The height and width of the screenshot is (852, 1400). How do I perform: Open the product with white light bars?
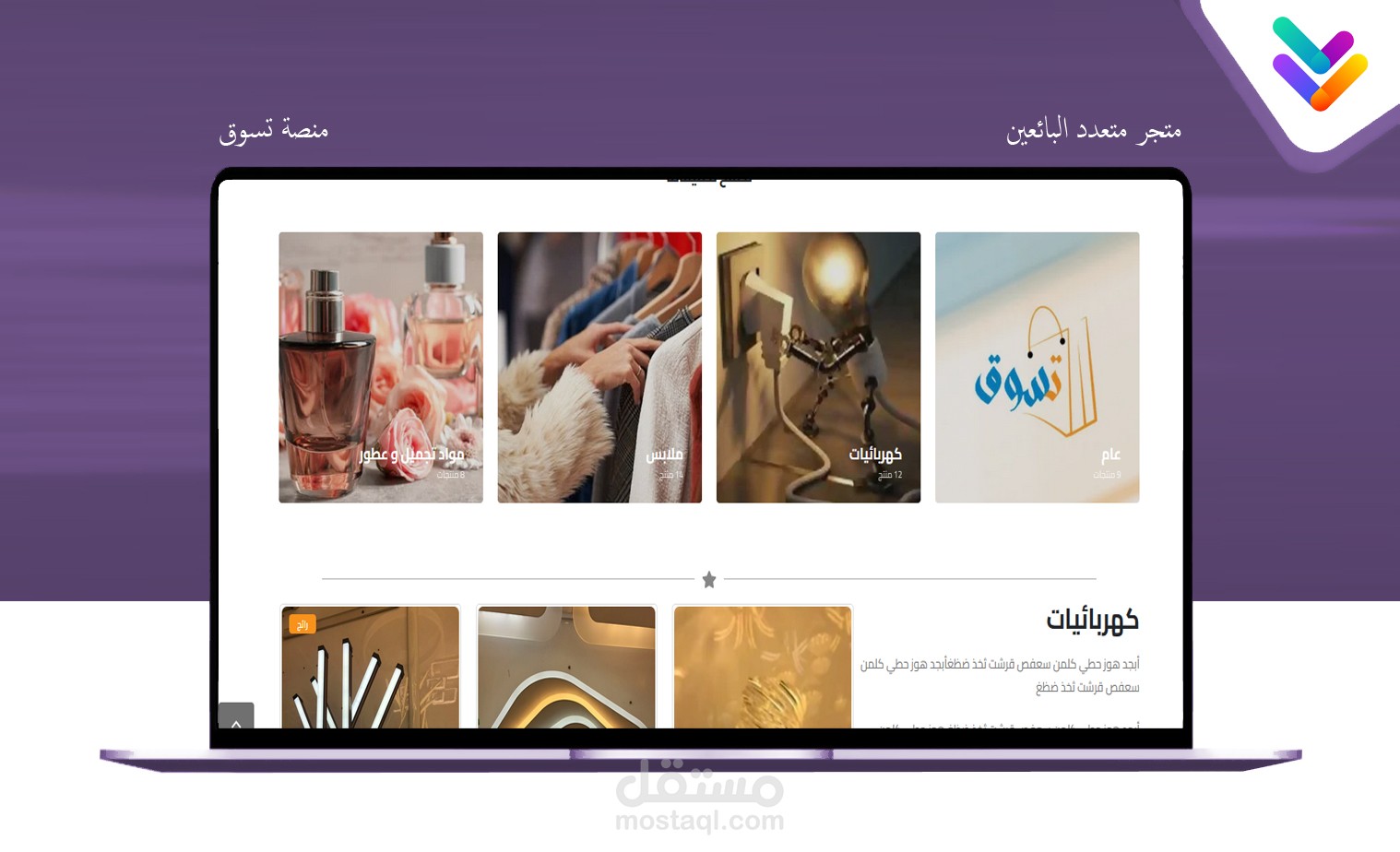370,667
